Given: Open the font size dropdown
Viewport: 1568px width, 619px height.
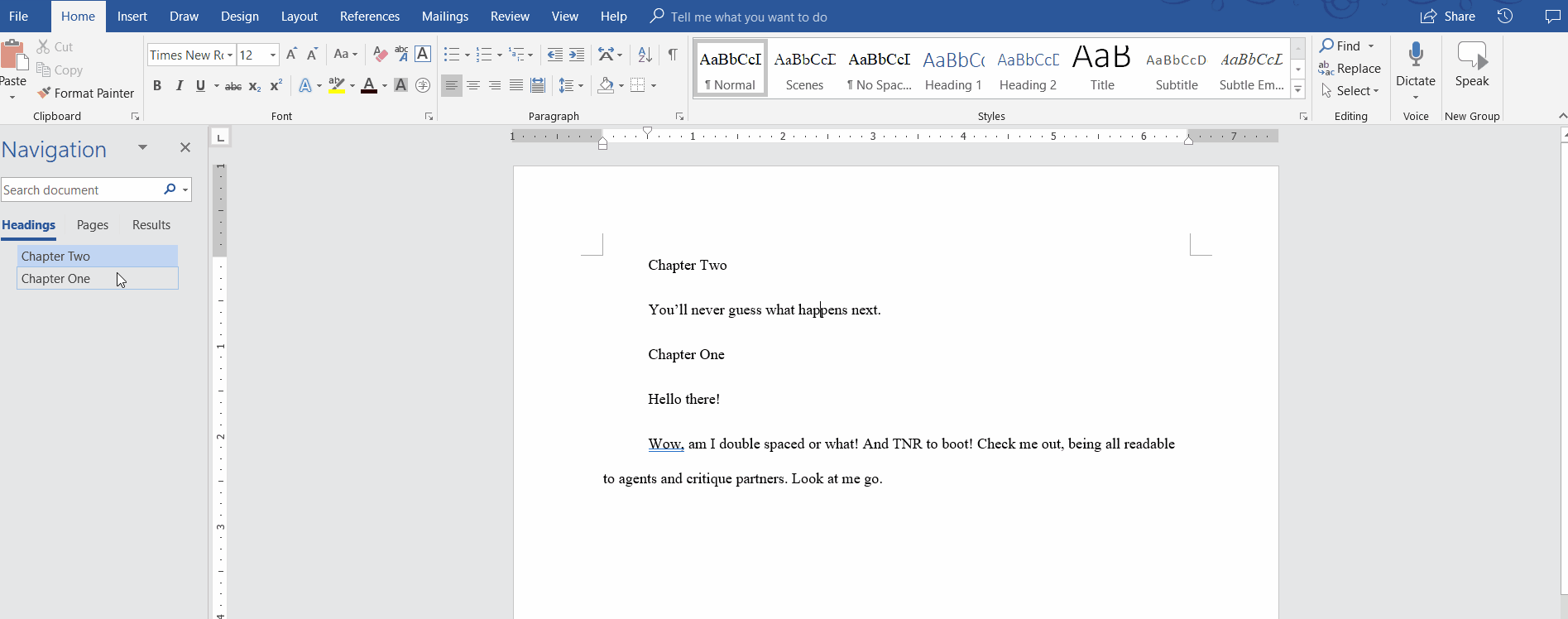Looking at the screenshot, I should pos(273,55).
